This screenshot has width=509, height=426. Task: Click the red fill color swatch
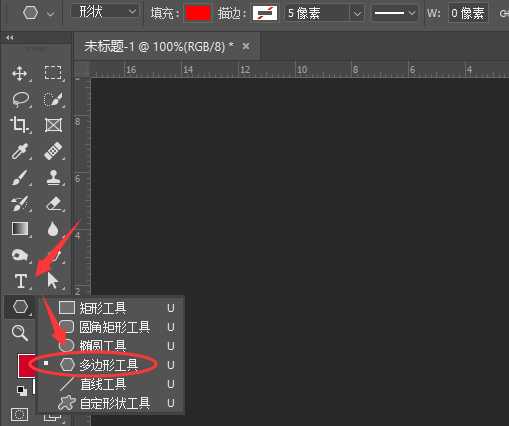(198, 13)
